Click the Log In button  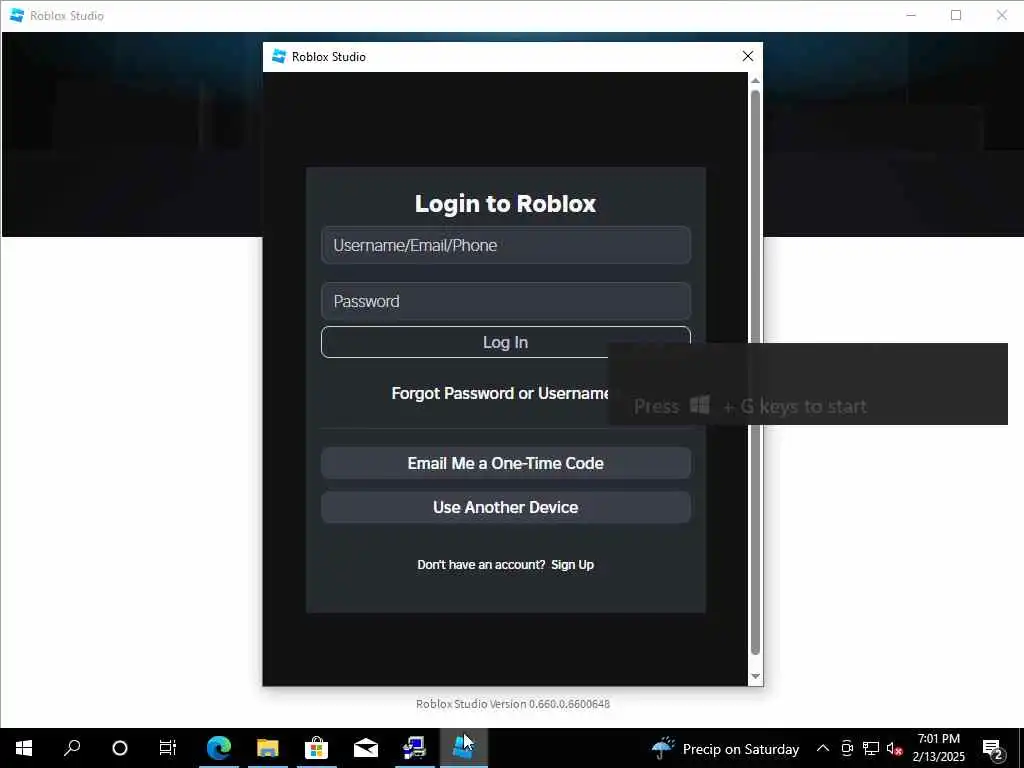coord(505,342)
